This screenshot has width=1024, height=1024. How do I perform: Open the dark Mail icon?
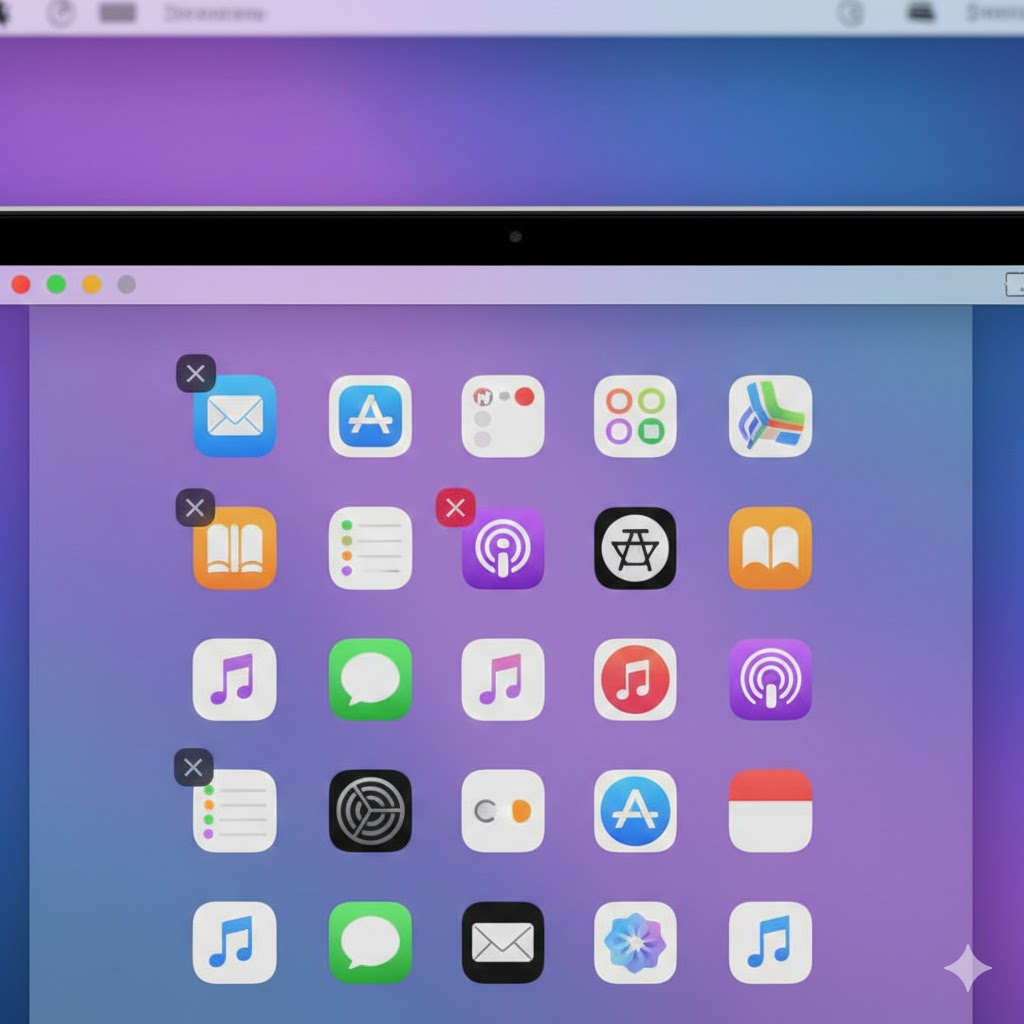pyautogui.click(x=503, y=943)
